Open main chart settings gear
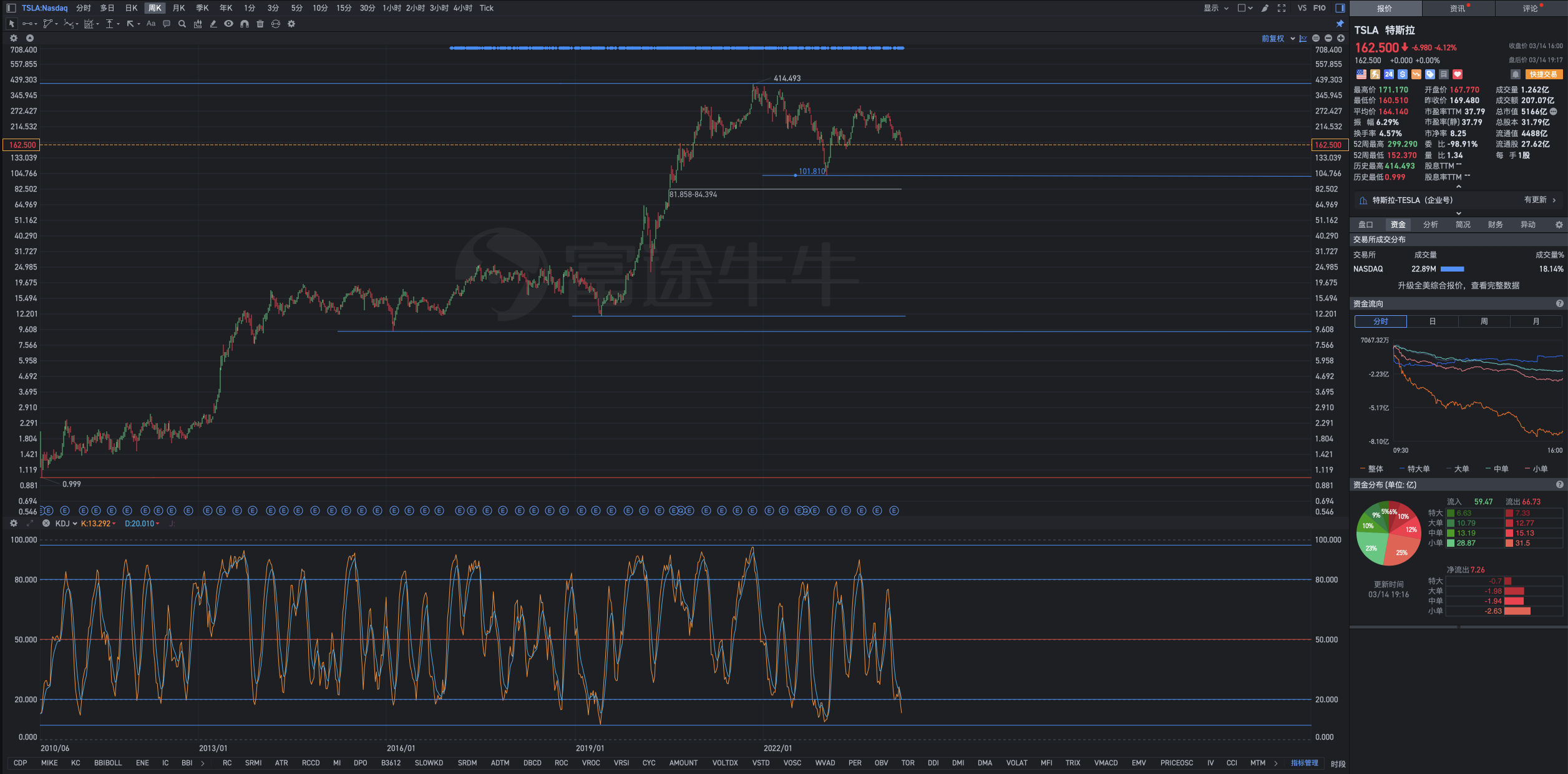 14,38
